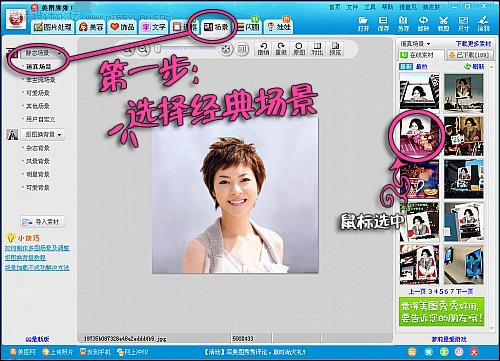500x361 pixels.
Task: Click the 重做 redo icon
Action: click(x=281, y=49)
